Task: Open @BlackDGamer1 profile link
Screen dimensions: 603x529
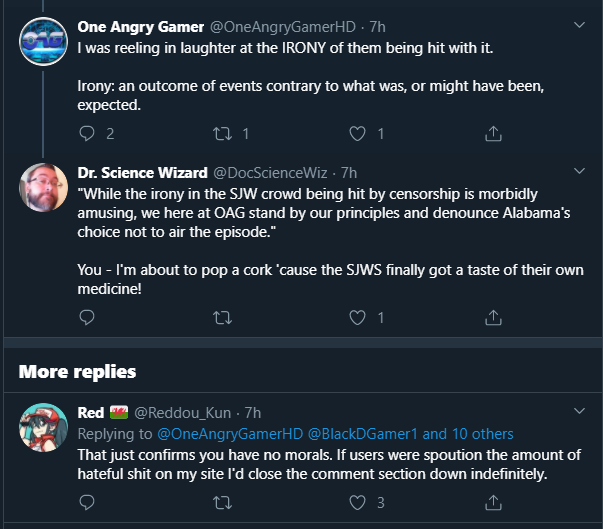Action: [363, 434]
